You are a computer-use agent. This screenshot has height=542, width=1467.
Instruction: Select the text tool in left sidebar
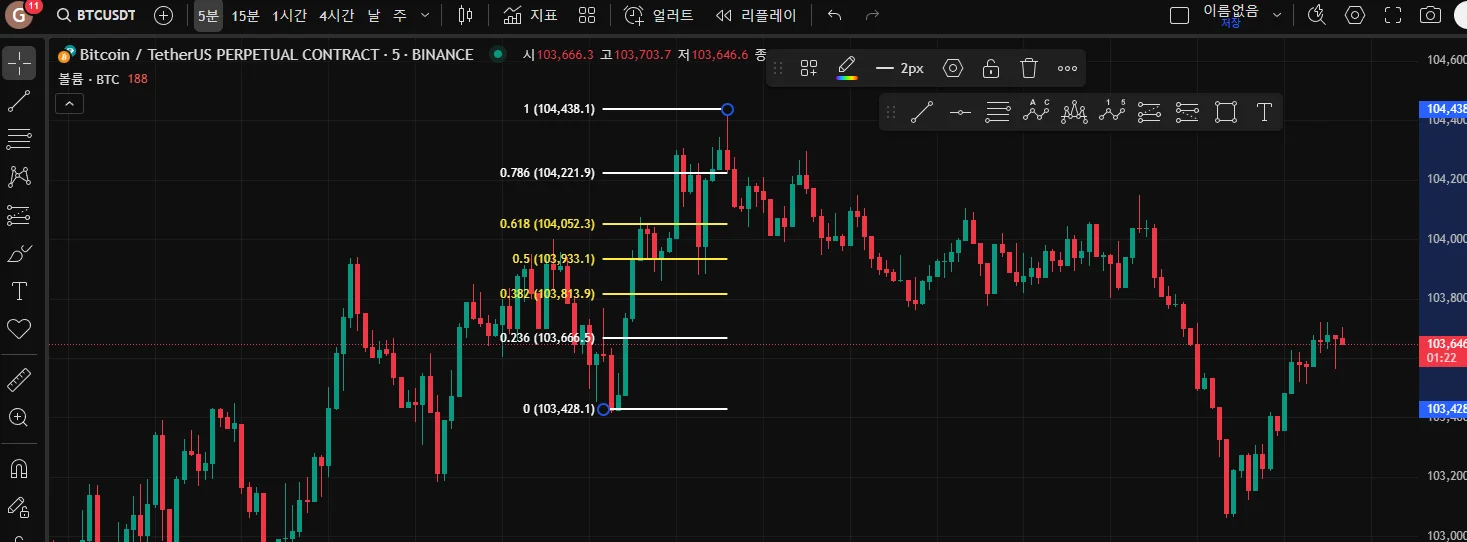(19, 291)
